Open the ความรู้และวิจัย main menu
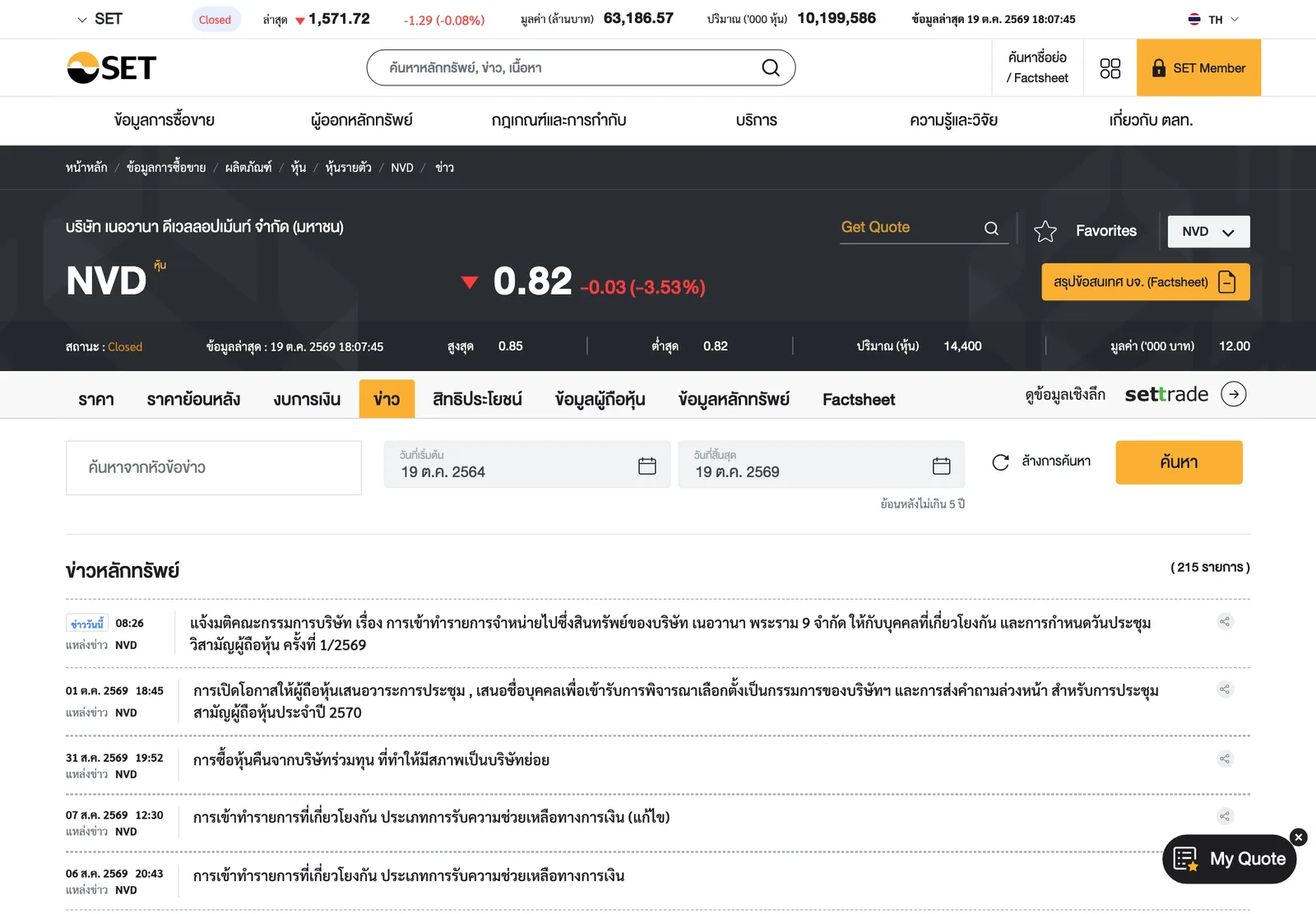The image size is (1316, 914). pyautogui.click(x=954, y=120)
